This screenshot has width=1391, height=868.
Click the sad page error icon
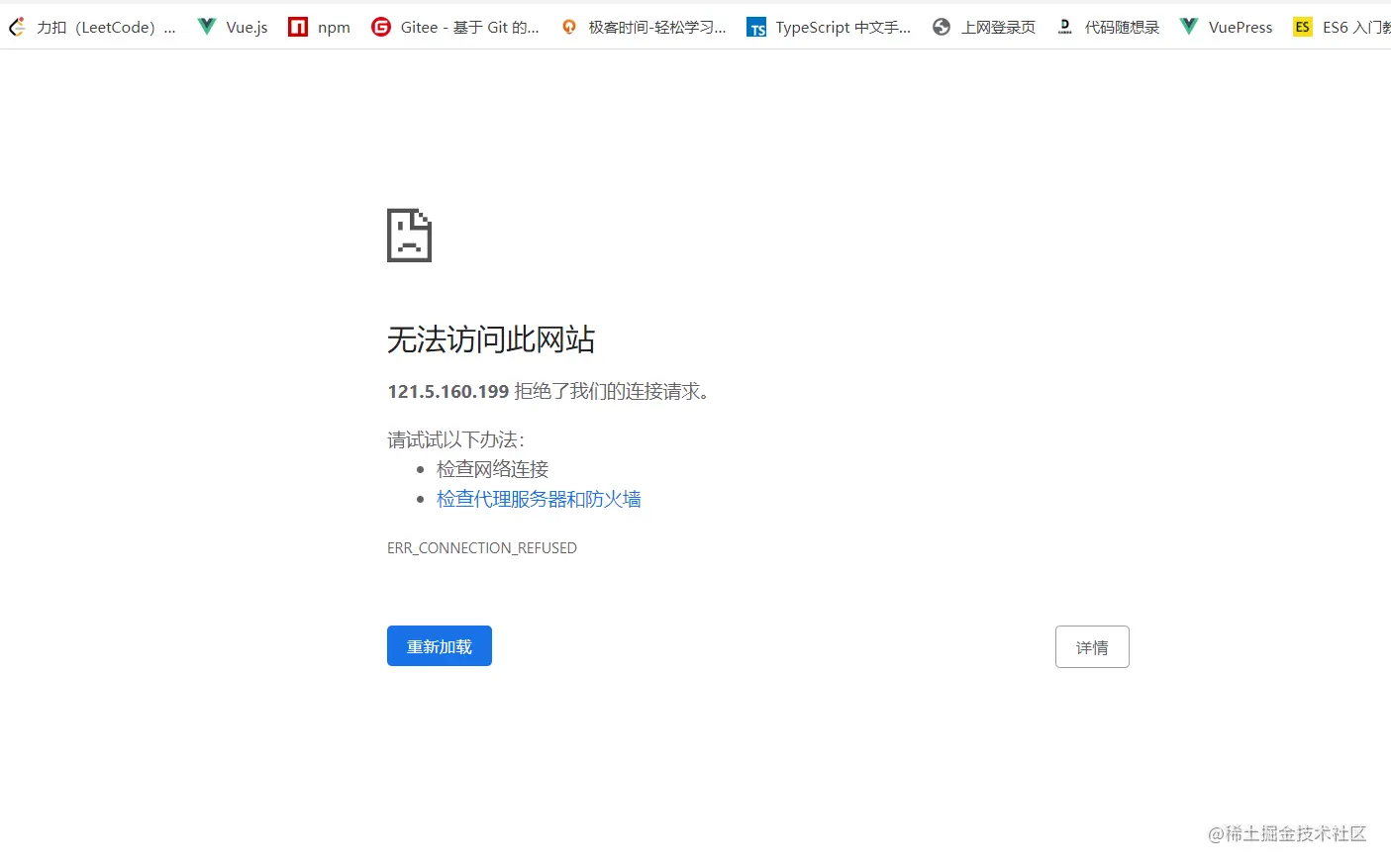[409, 235]
